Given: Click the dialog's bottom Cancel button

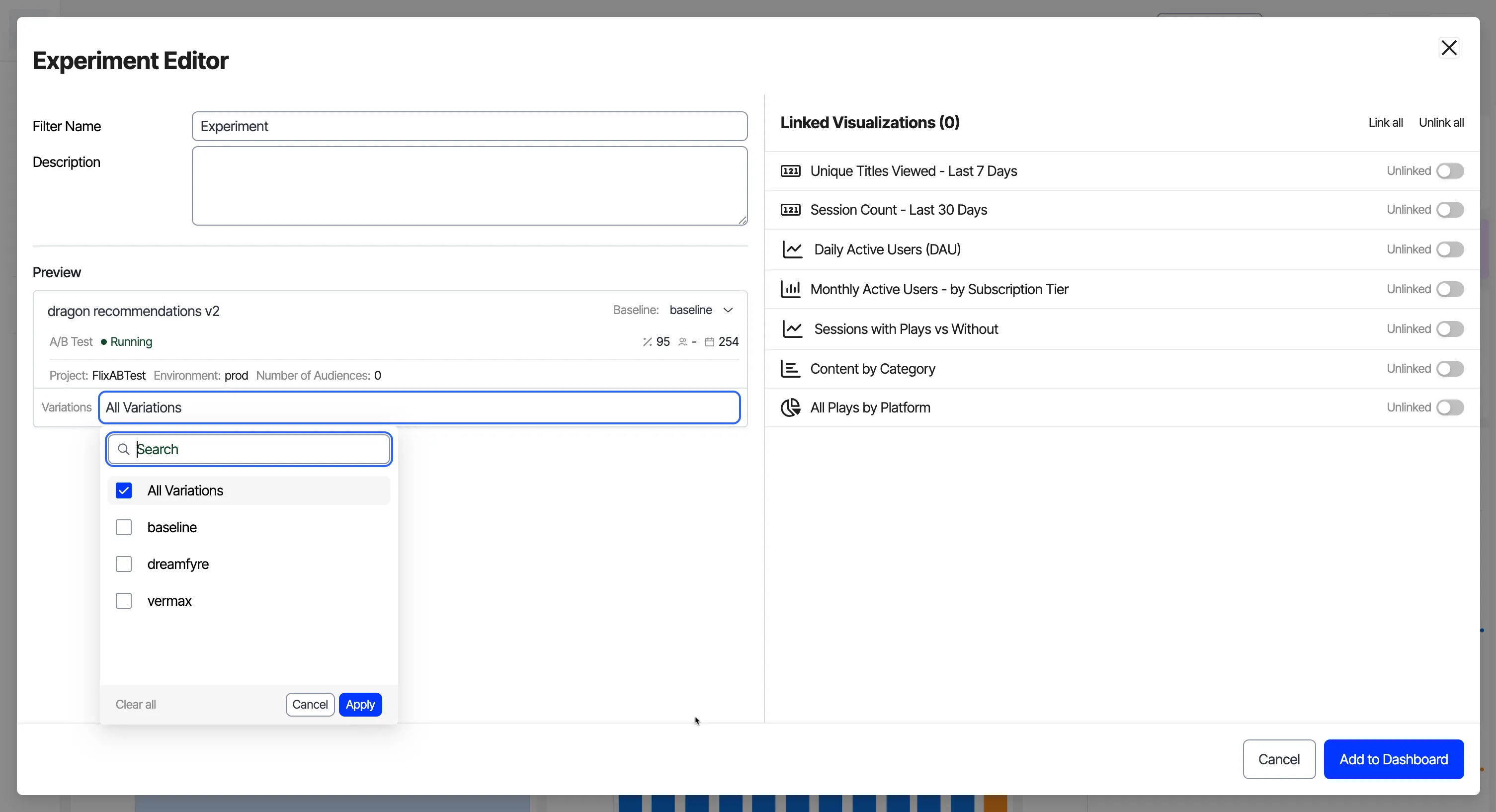Looking at the screenshot, I should tap(1279, 759).
